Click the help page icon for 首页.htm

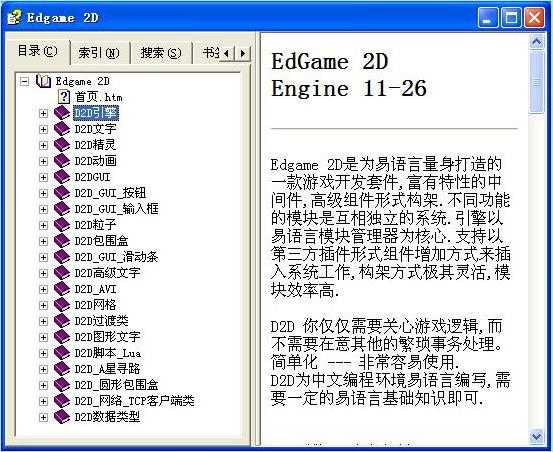(64, 97)
